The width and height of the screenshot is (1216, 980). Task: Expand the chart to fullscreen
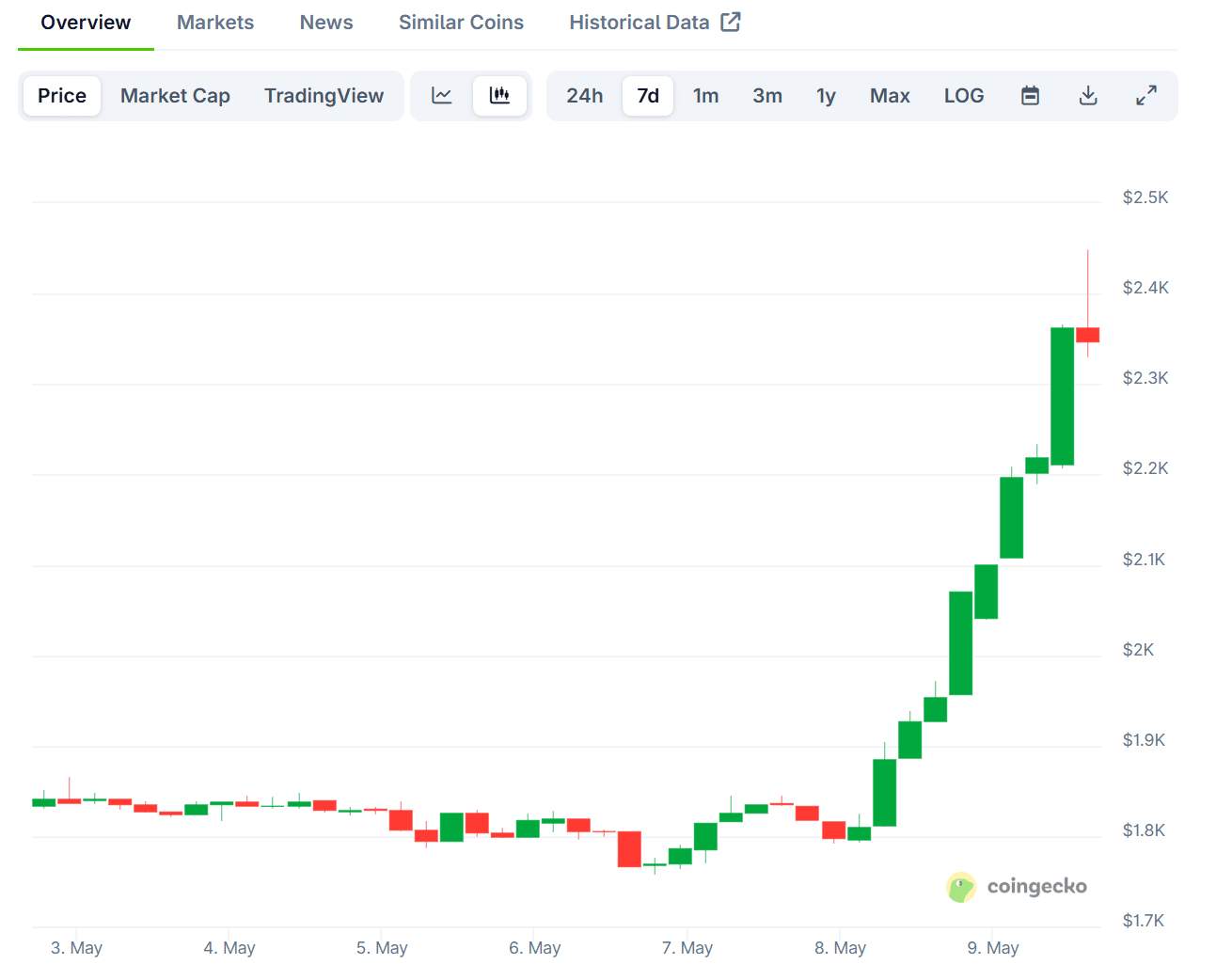[x=1146, y=95]
